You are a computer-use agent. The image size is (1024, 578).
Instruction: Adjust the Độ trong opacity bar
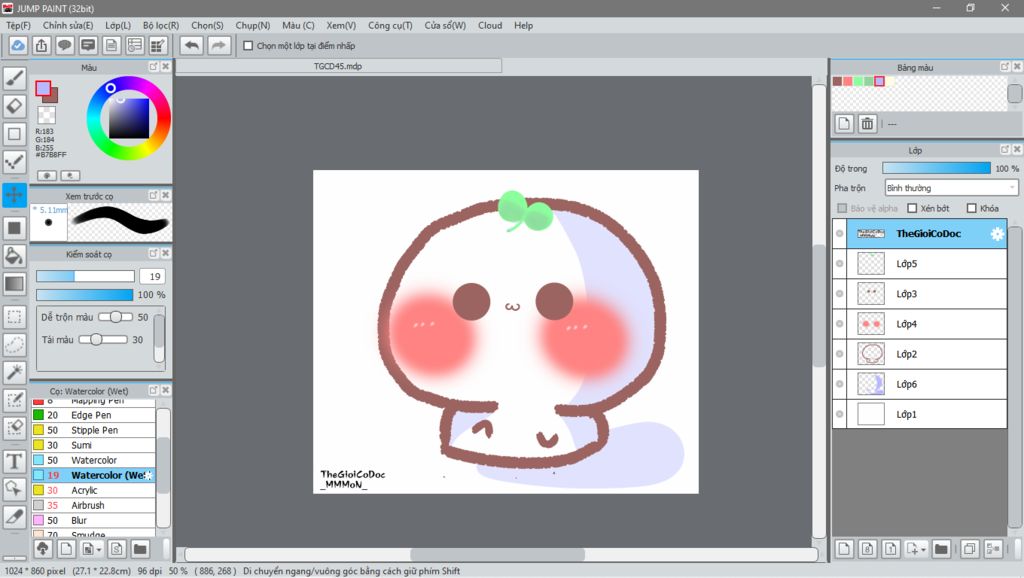click(936, 169)
